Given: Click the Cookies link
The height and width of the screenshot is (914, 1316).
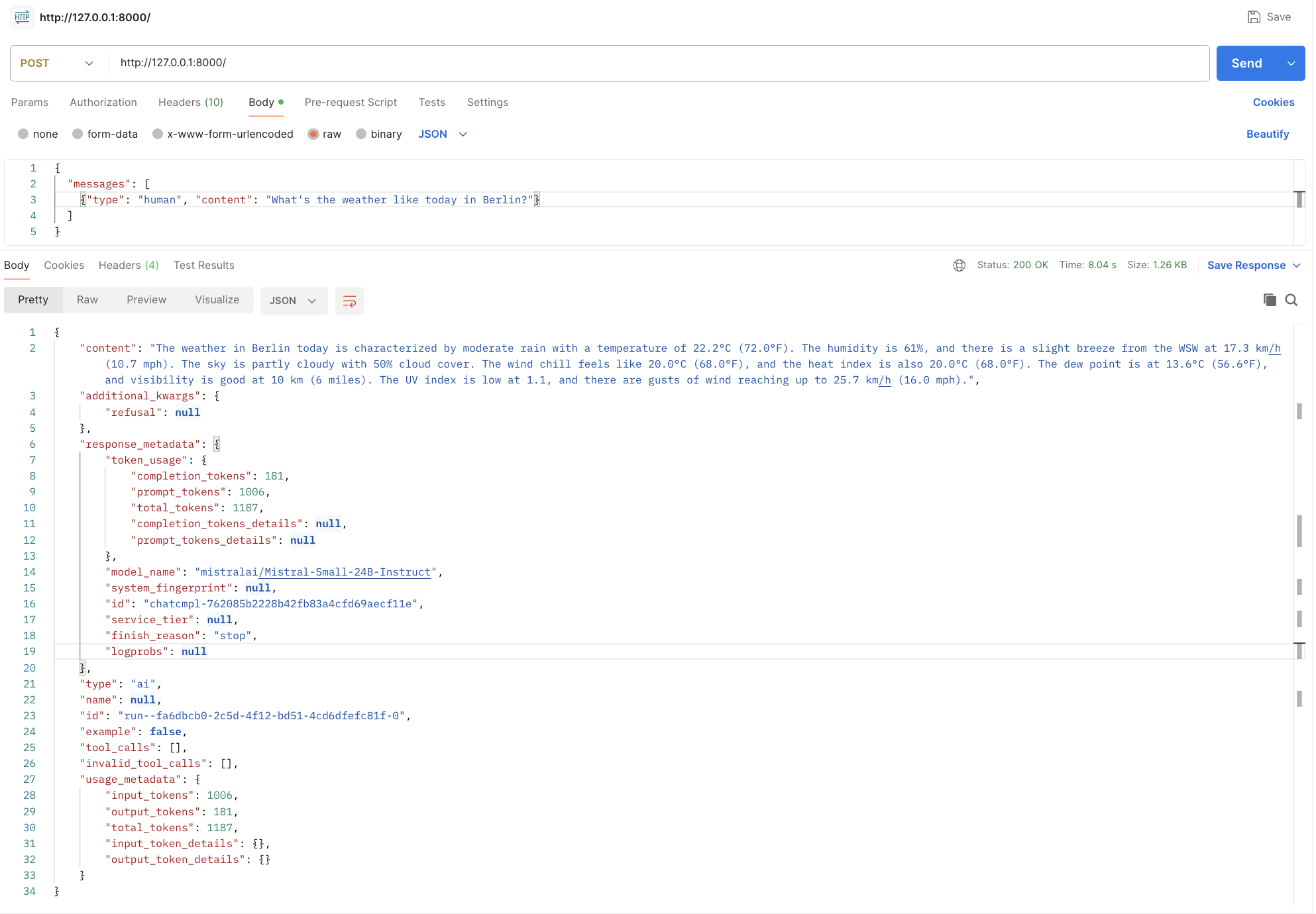Looking at the screenshot, I should (1273, 103).
